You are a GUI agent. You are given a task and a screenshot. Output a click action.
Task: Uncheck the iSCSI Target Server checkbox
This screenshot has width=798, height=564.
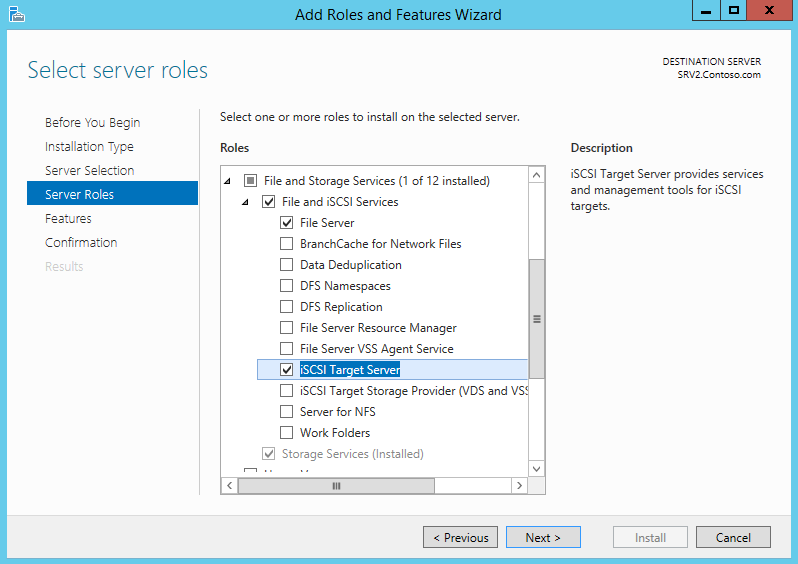287,370
